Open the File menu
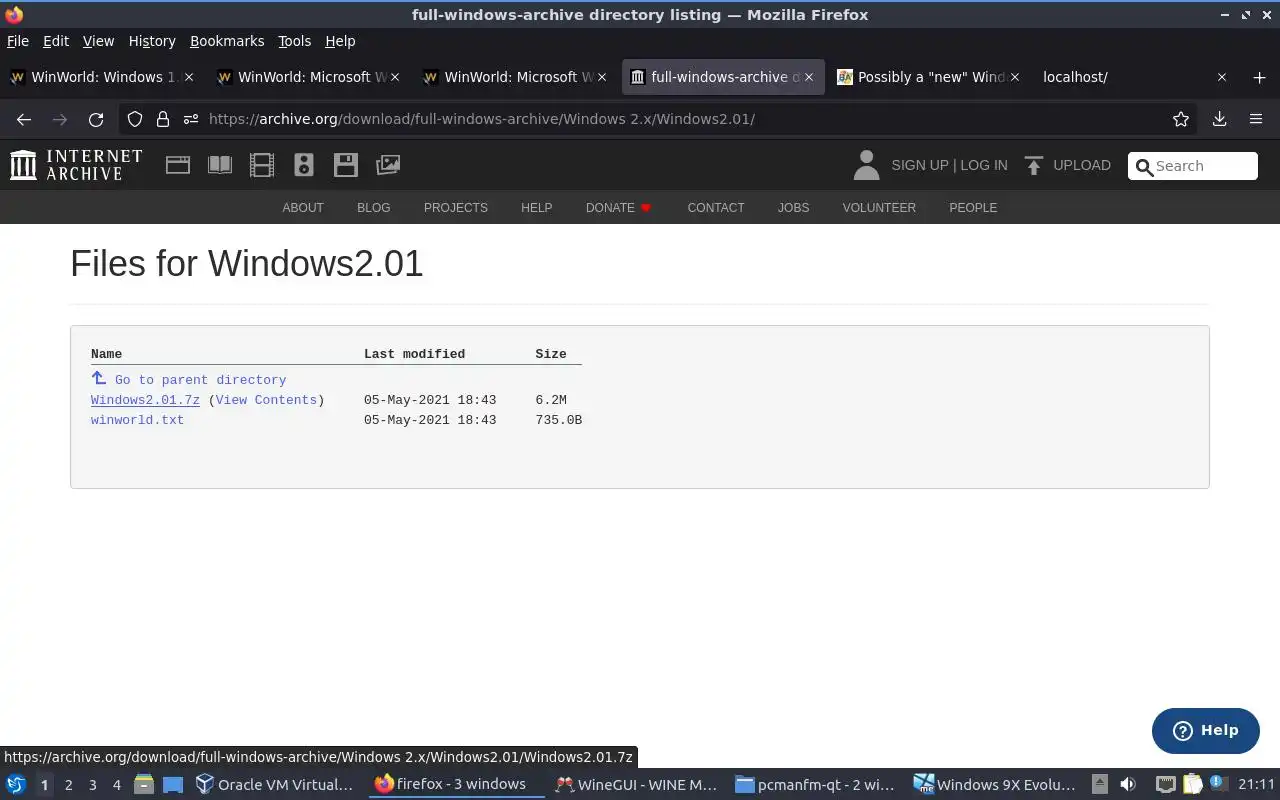Viewport: 1280px width, 800px height. click(x=18, y=41)
